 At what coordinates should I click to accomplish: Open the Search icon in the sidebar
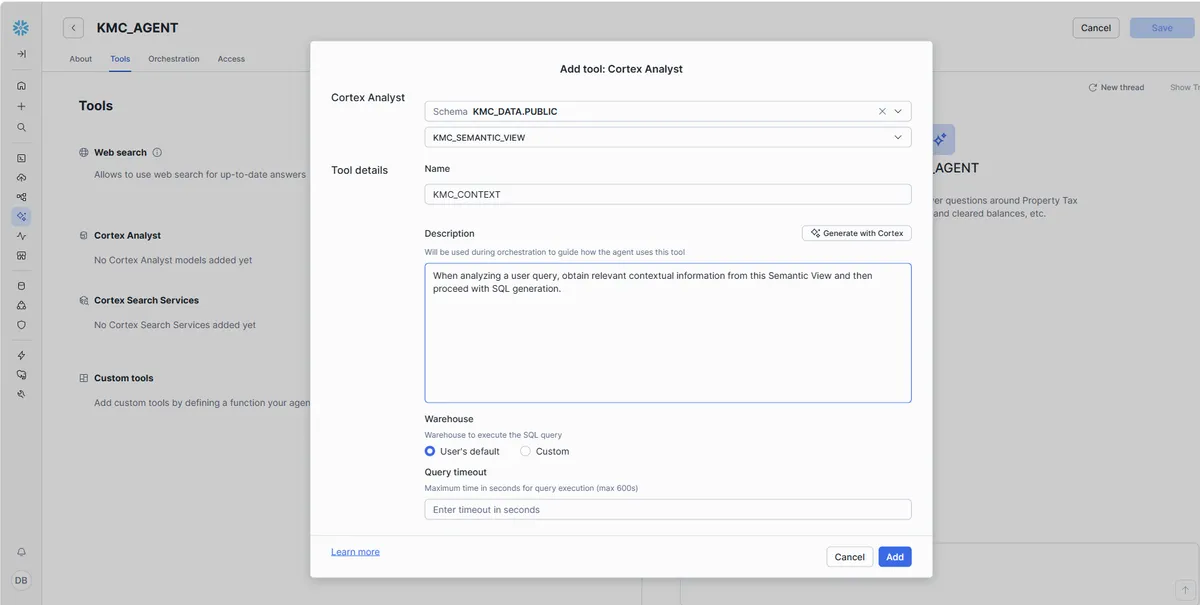pos(20,127)
